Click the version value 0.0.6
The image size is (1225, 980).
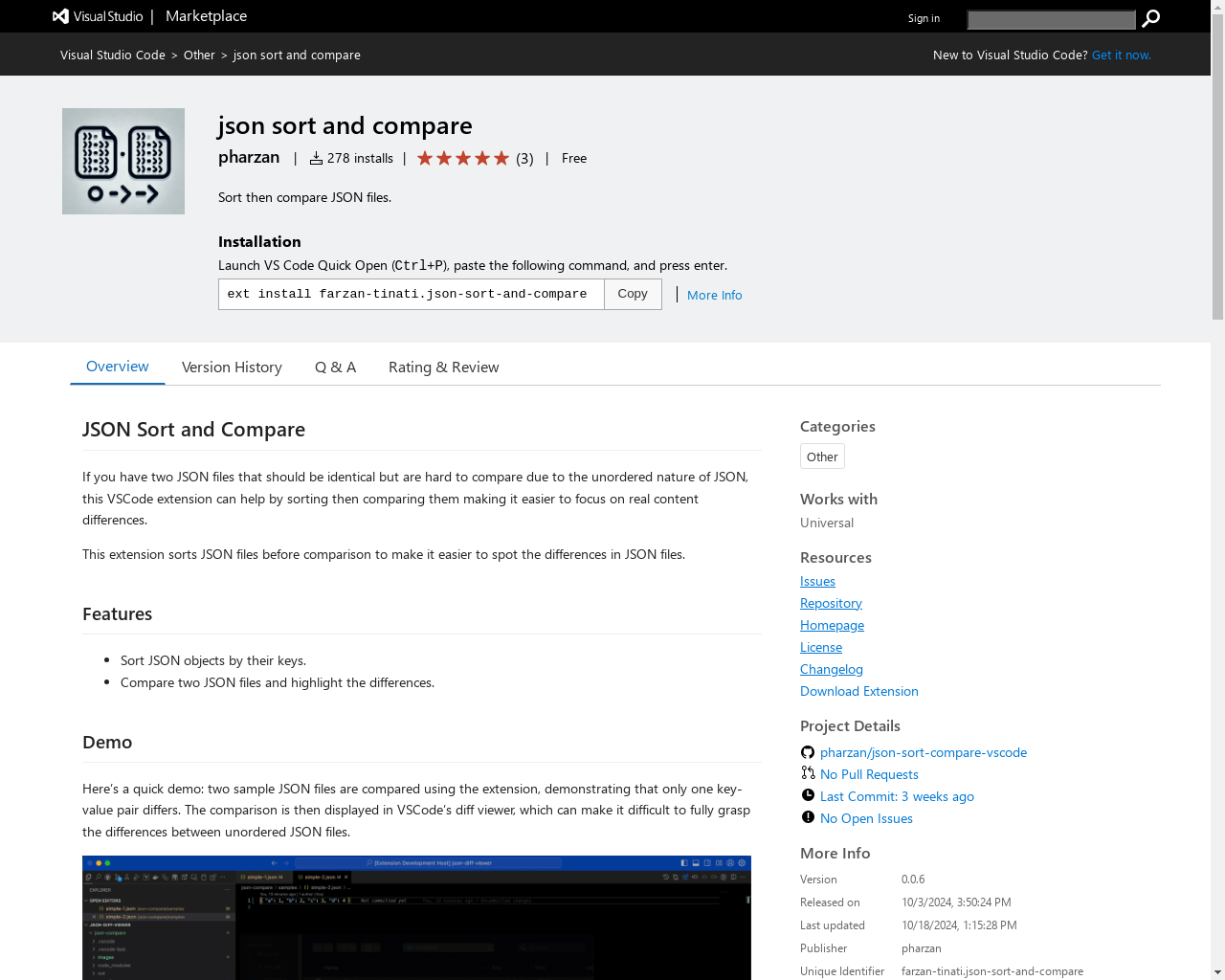(x=913, y=880)
